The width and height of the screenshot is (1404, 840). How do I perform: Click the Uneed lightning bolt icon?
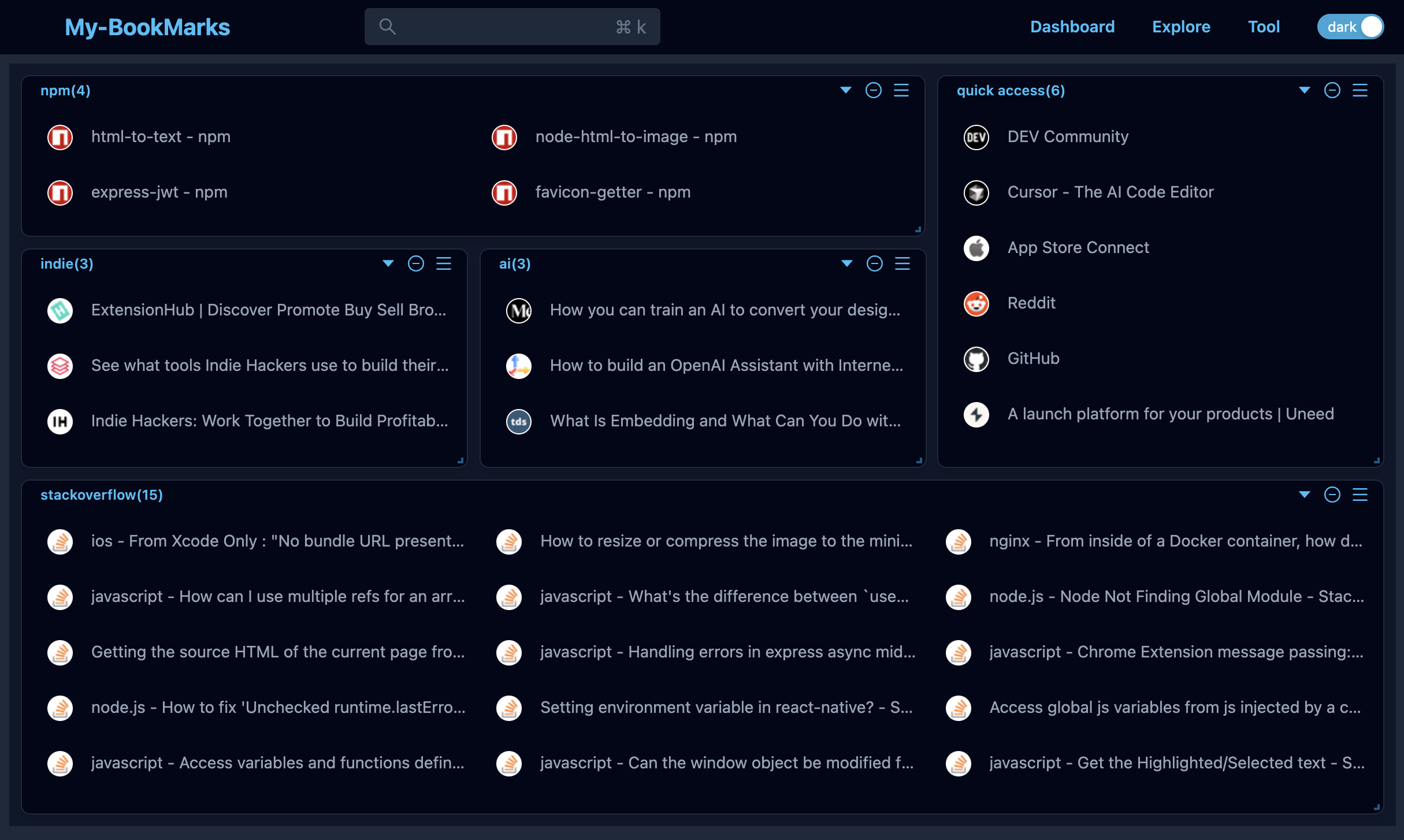(976, 414)
